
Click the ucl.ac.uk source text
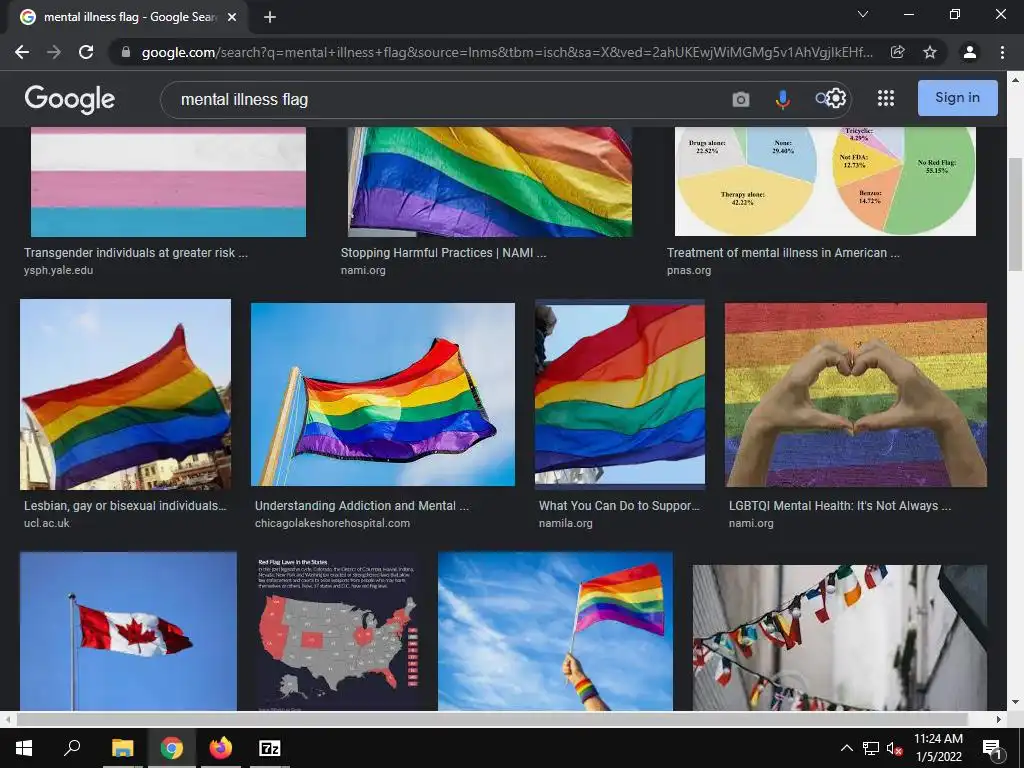pyautogui.click(x=46, y=523)
